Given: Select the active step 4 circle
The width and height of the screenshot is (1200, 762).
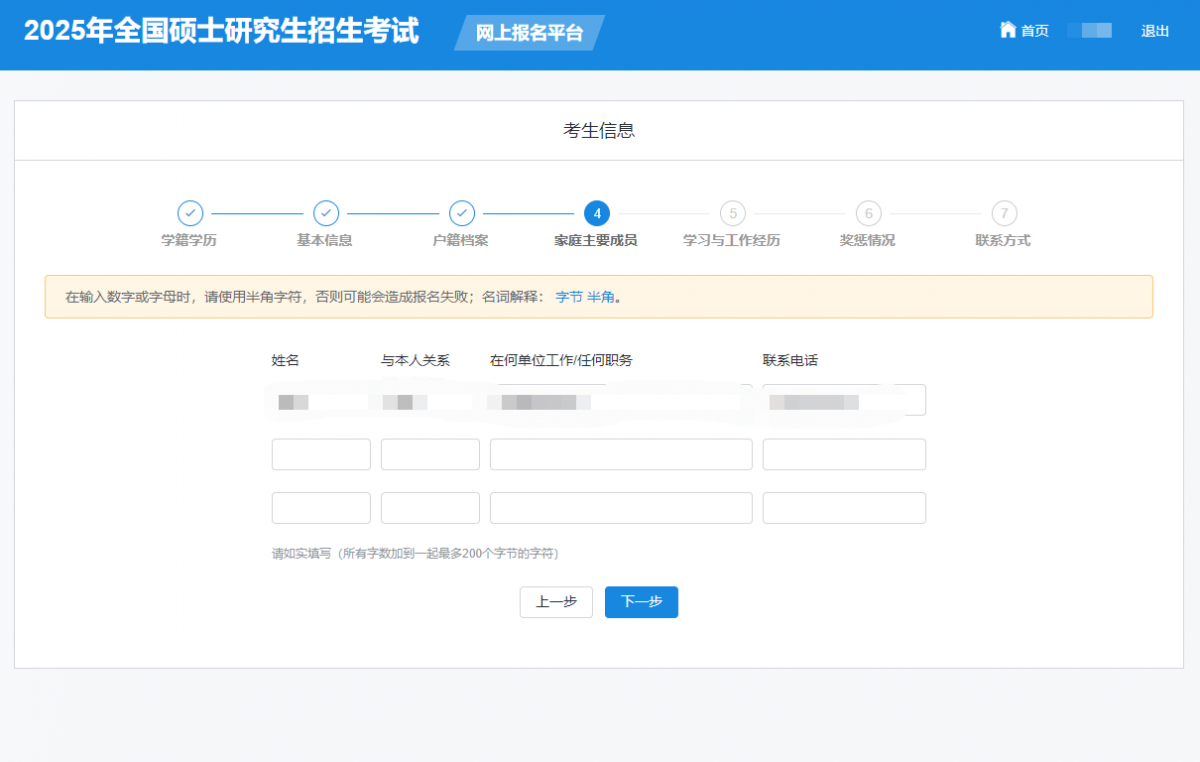Looking at the screenshot, I should 597,213.
